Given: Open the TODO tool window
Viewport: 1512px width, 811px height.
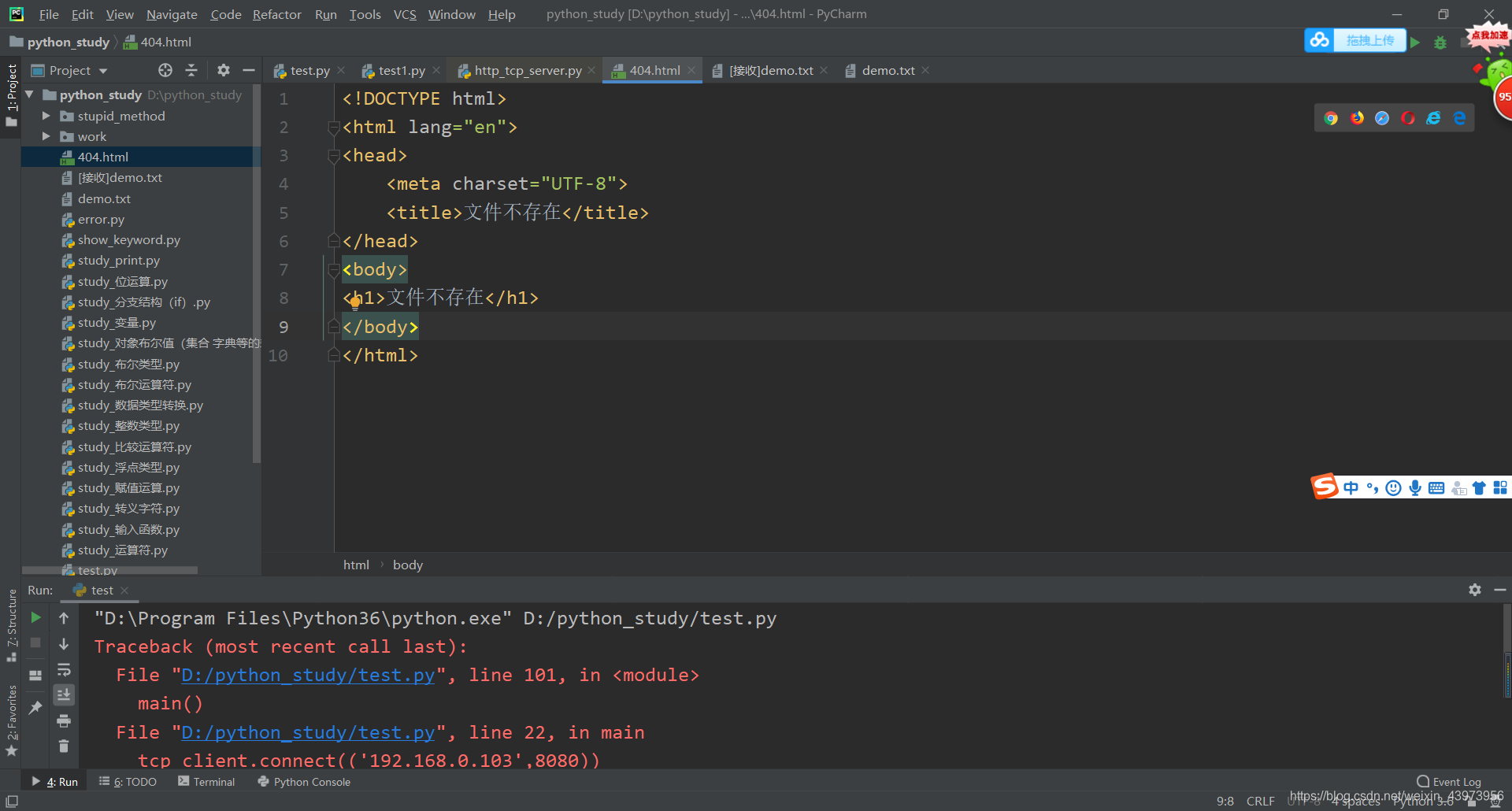Looking at the screenshot, I should [x=128, y=782].
